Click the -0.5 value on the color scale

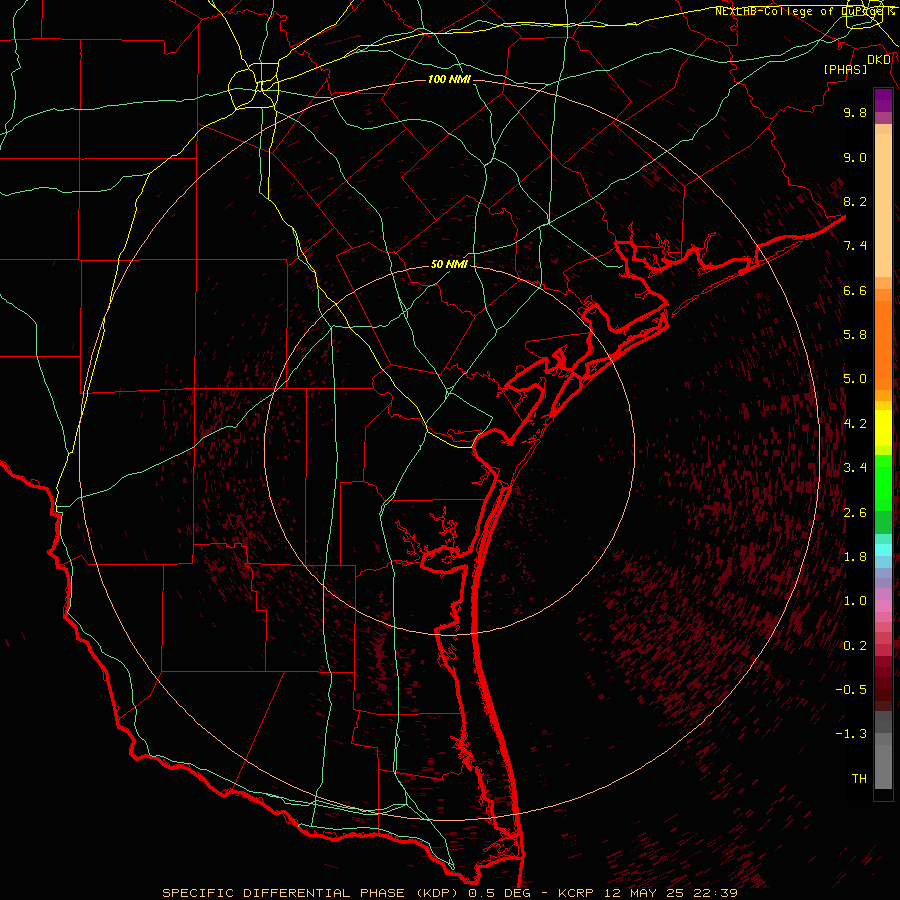(x=851, y=689)
